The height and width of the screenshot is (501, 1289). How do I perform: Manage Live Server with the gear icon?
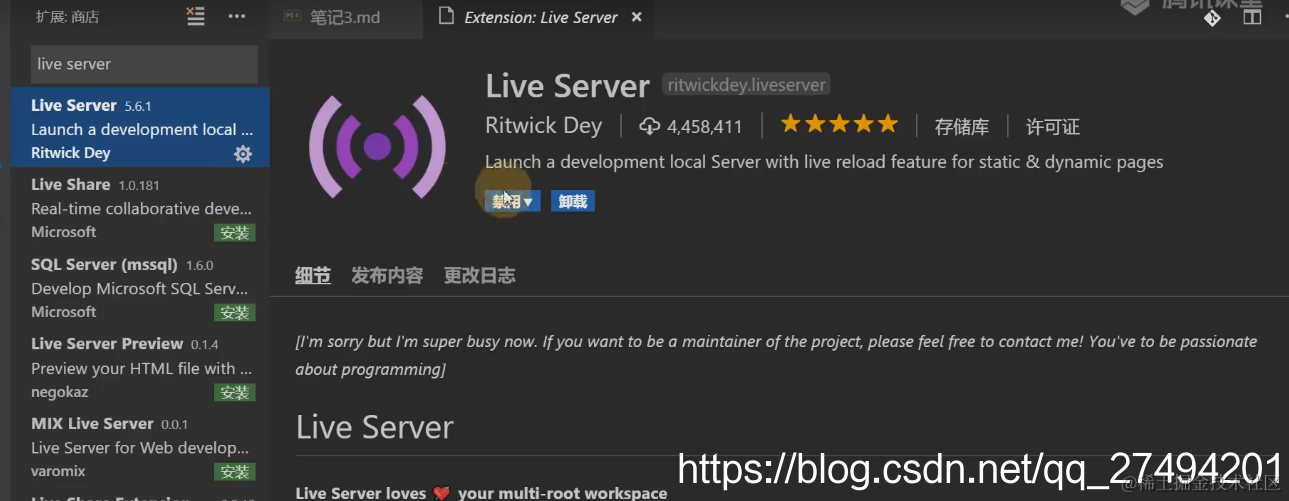tap(243, 153)
